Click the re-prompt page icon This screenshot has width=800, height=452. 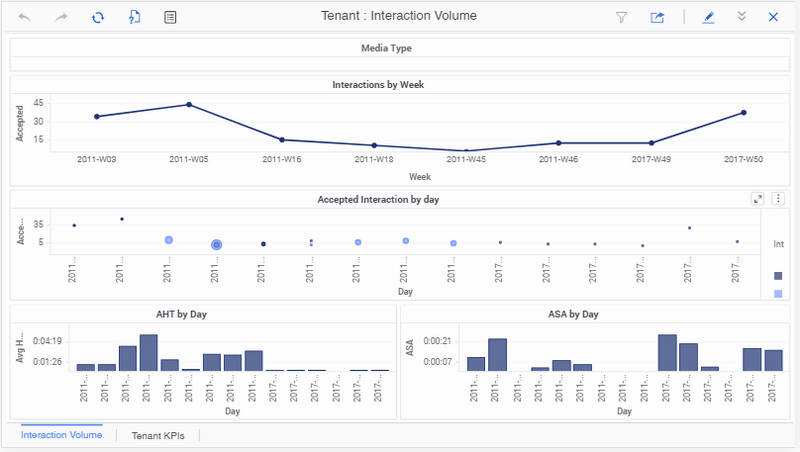pos(134,17)
